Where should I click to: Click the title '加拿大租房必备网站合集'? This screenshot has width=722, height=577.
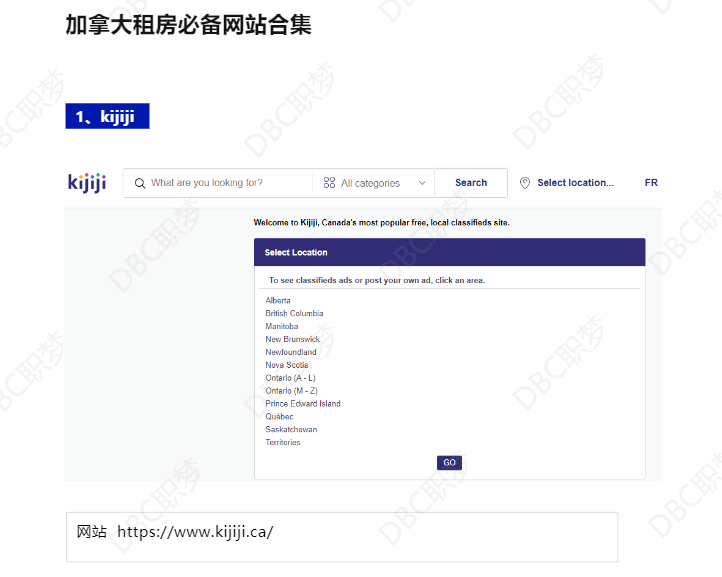click(188, 25)
